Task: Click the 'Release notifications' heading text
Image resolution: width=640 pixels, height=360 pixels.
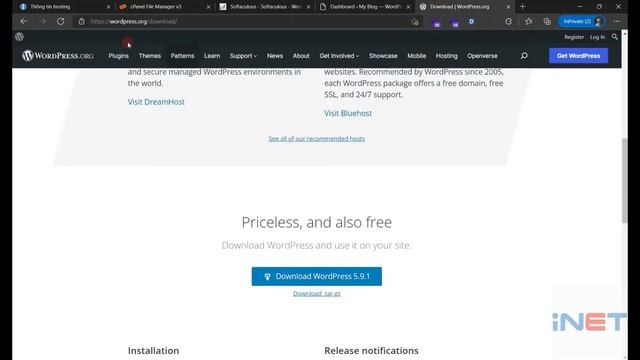Action: pos(371,351)
